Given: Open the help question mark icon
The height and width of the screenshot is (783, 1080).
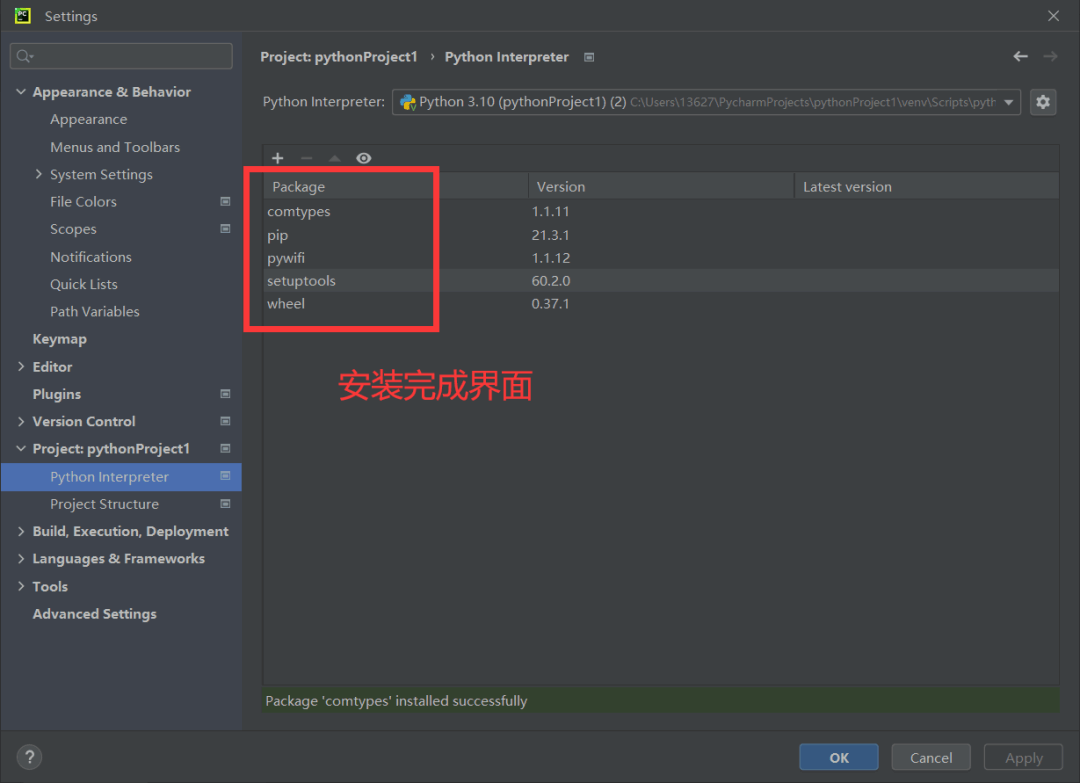Looking at the screenshot, I should tap(30, 757).
